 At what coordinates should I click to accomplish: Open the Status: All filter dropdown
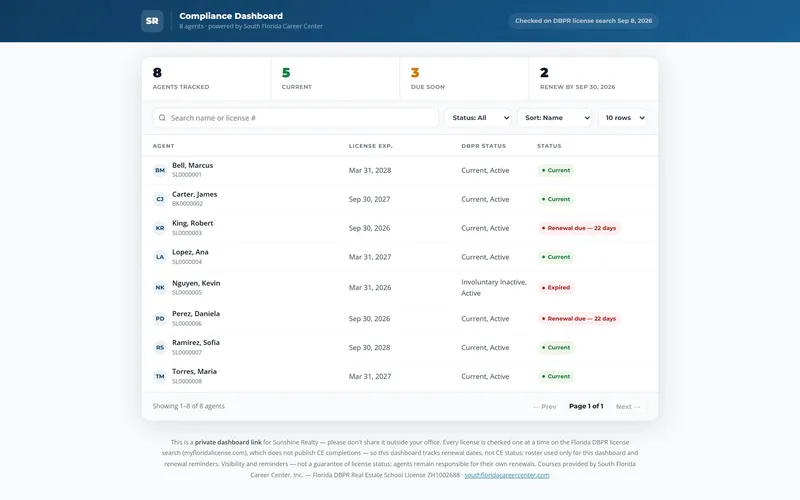pyautogui.click(x=478, y=118)
